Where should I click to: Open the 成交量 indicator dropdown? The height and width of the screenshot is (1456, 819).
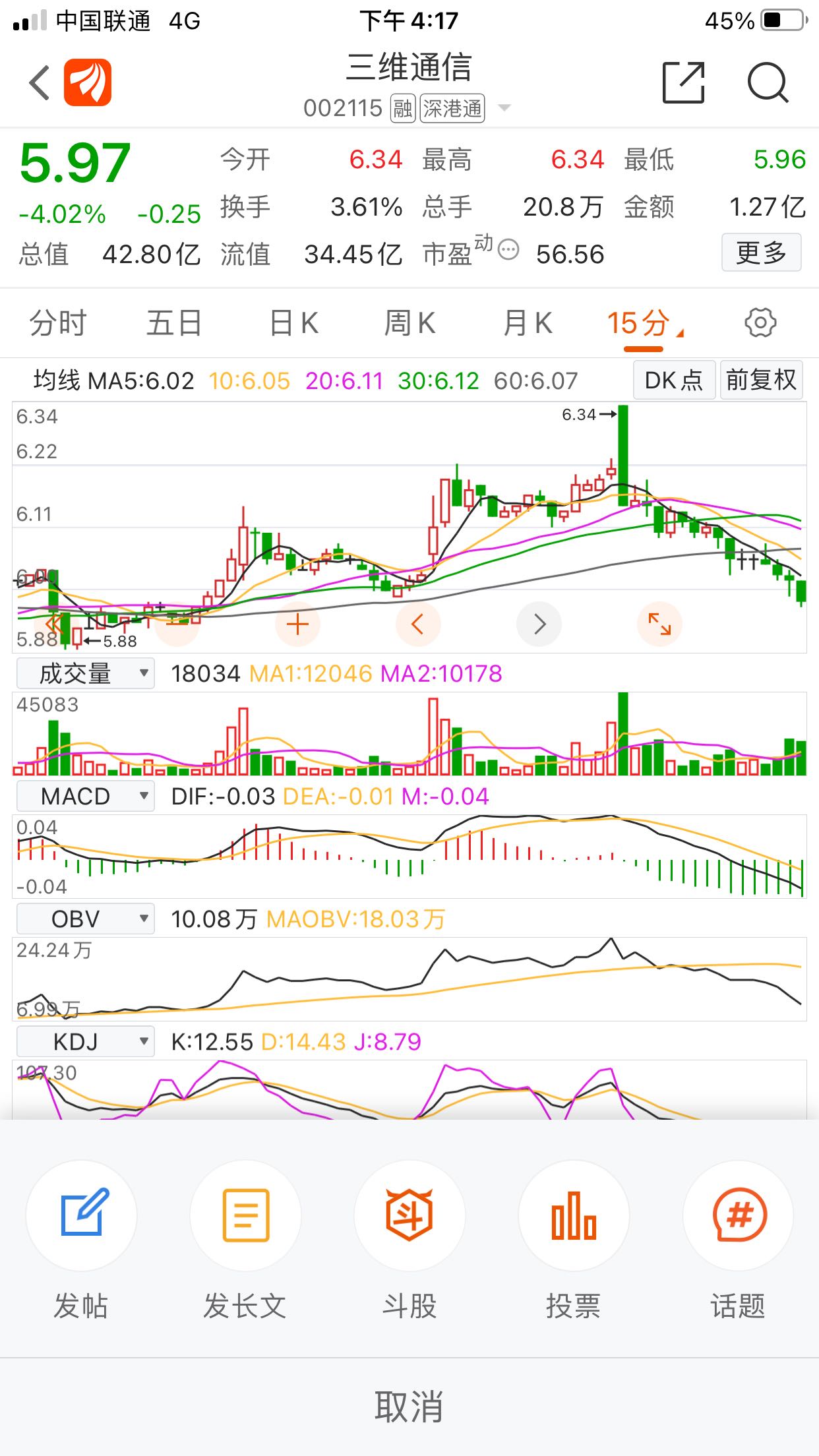click(x=86, y=674)
